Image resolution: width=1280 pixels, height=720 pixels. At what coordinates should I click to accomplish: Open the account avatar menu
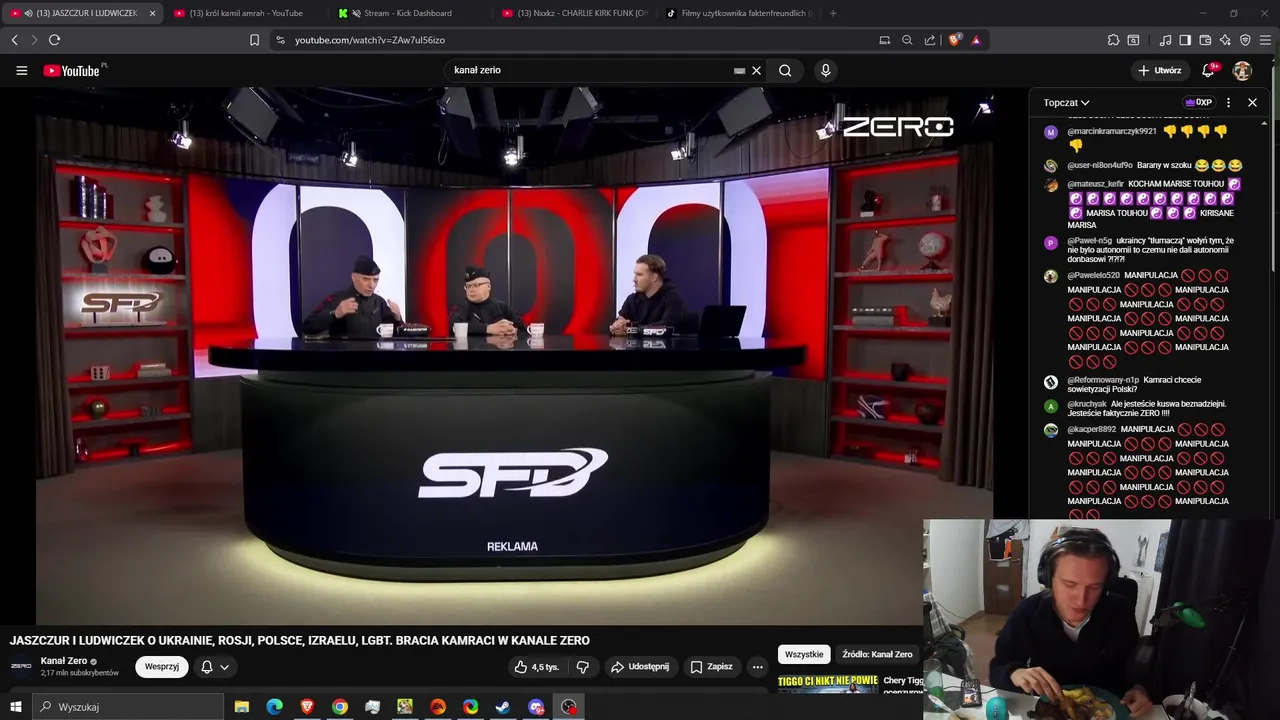click(1242, 71)
